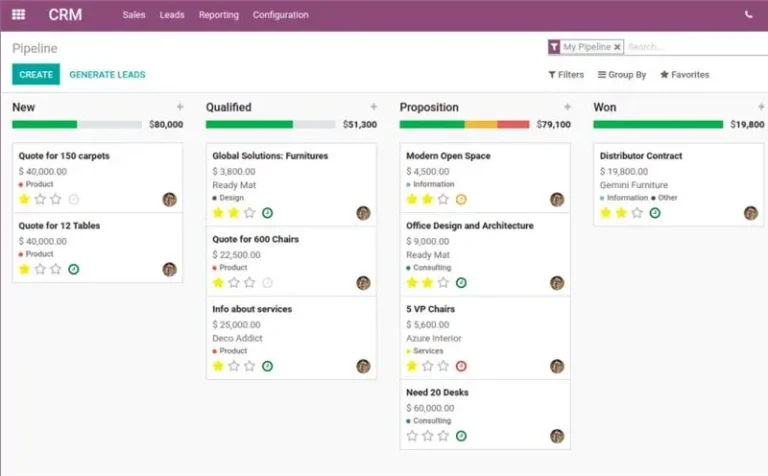Image resolution: width=768 pixels, height=476 pixels.
Task: Click the Proposition column progress bar
Action: pos(464,125)
